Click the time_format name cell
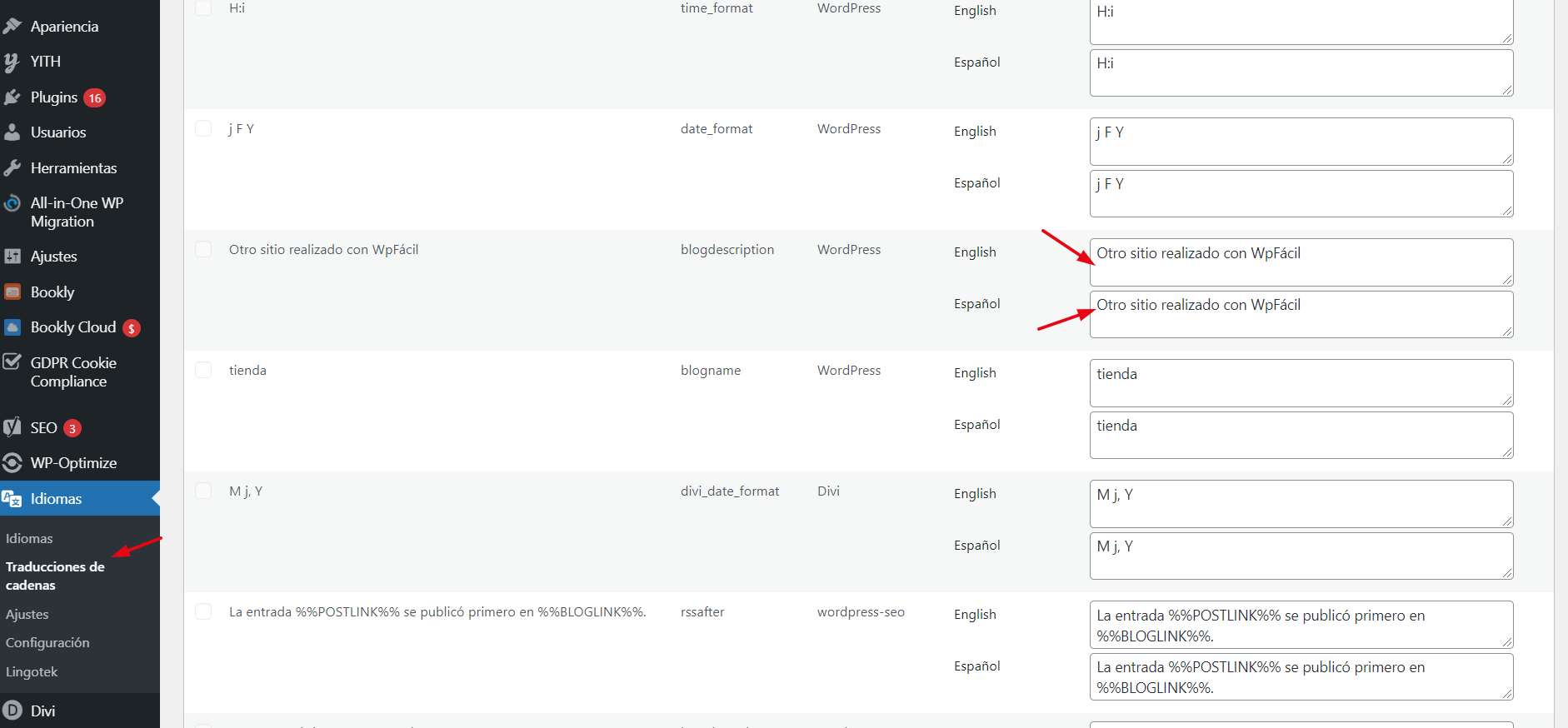Viewport: 1568px width, 728px height. click(717, 8)
